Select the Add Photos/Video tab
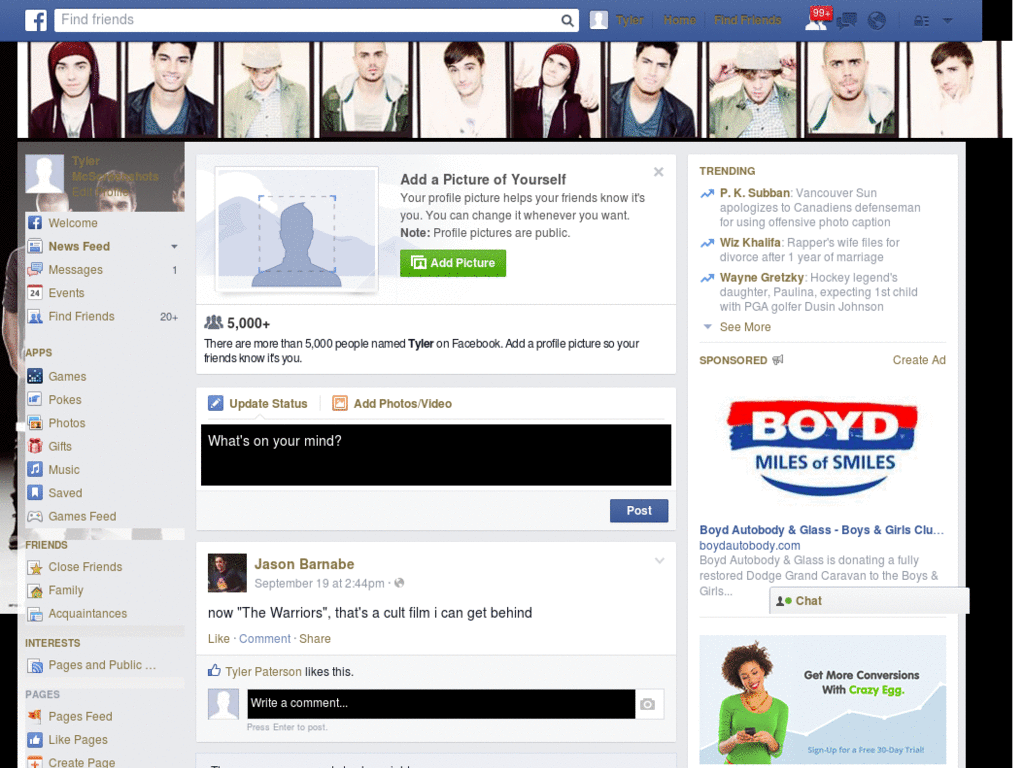 pyautogui.click(x=392, y=404)
